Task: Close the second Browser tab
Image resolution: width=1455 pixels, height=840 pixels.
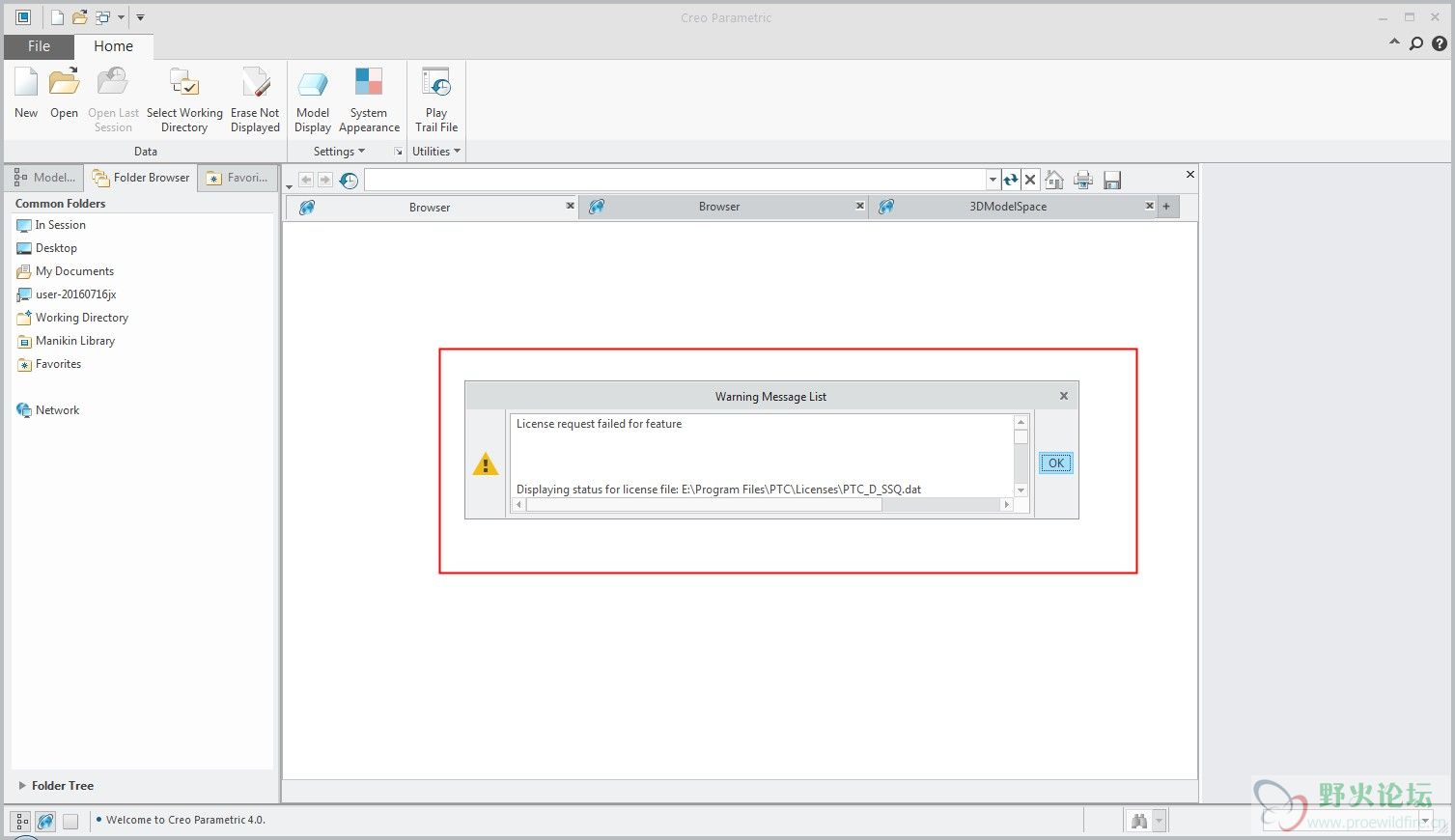Action: [859, 206]
